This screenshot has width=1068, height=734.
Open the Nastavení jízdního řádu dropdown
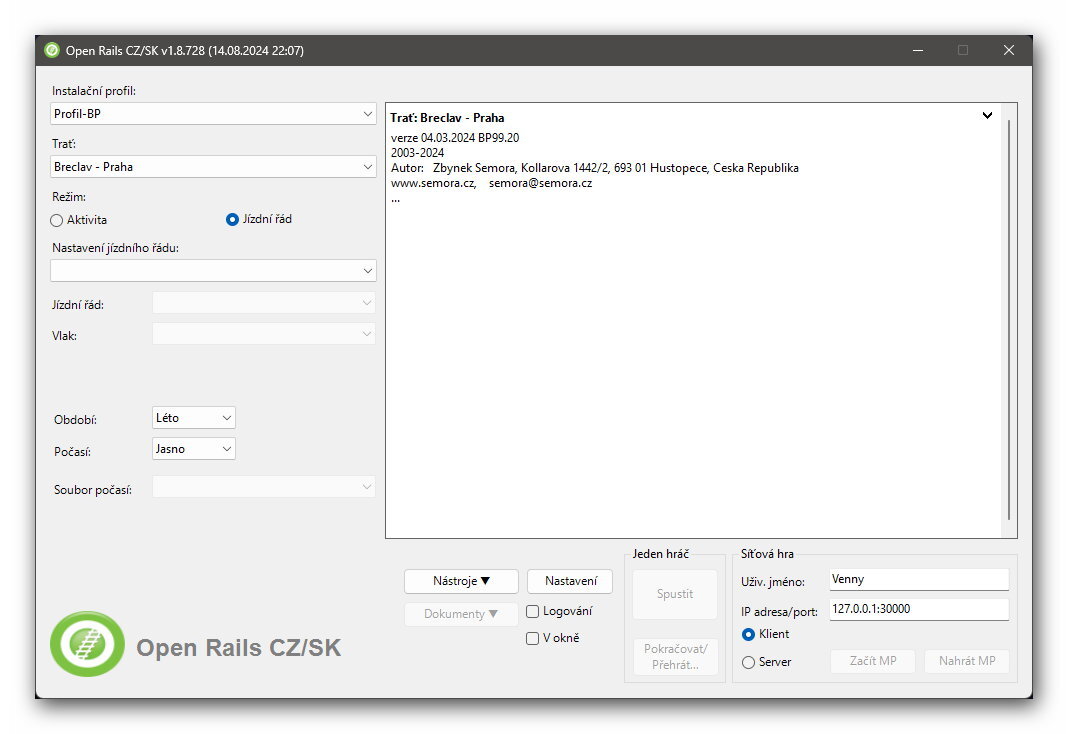point(213,271)
